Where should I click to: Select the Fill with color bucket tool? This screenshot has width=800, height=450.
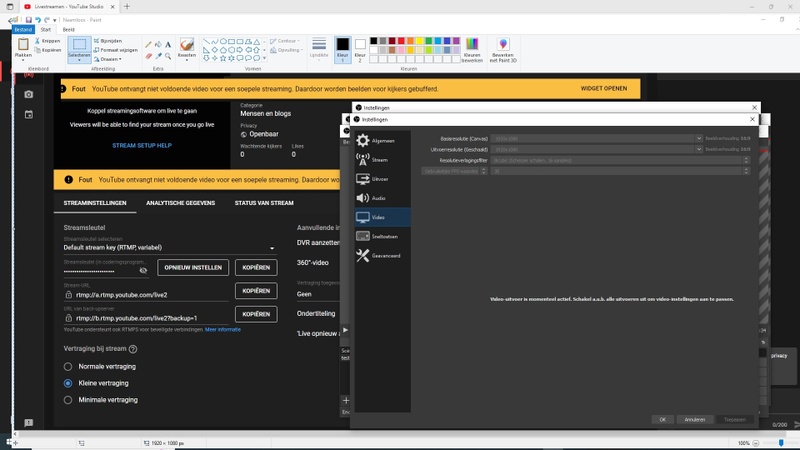pyautogui.click(x=158, y=45)
